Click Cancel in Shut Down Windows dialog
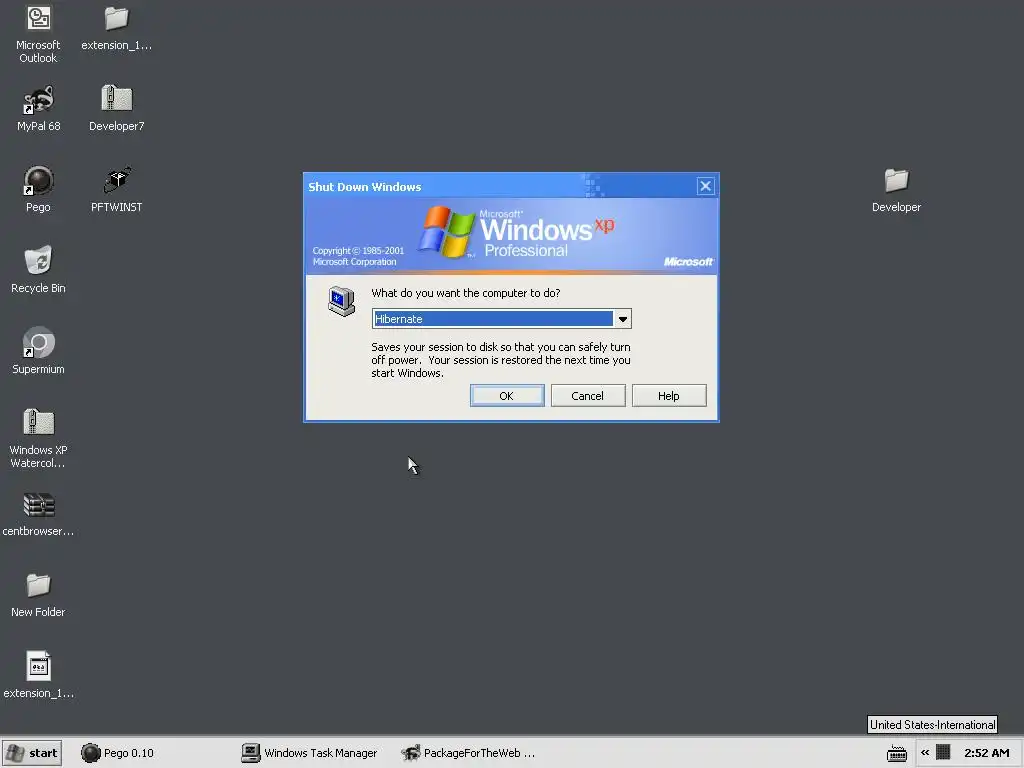1024x768 pixels. tap(588, 396)
